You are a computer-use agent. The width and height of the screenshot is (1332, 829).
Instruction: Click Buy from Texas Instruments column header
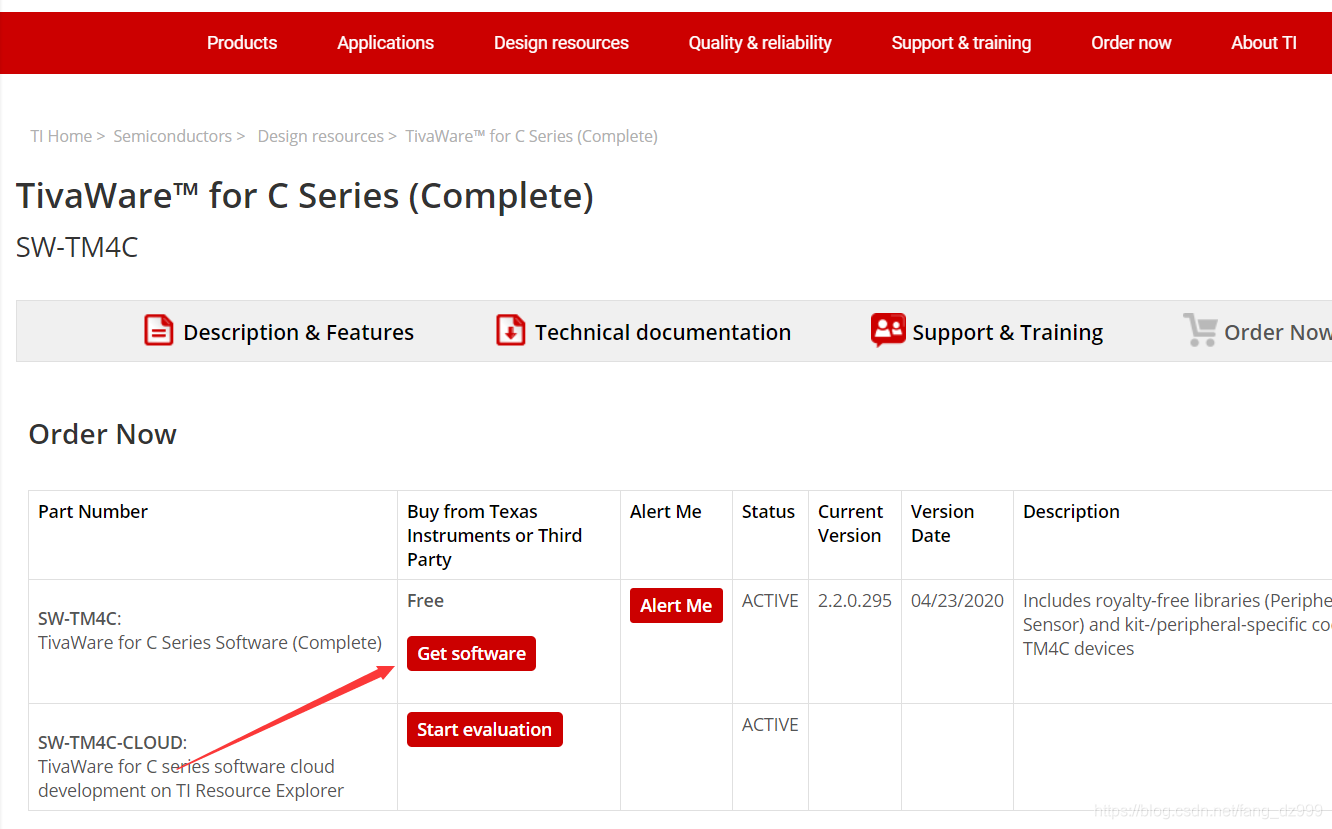pyautogui.click(x=494, y=536)
